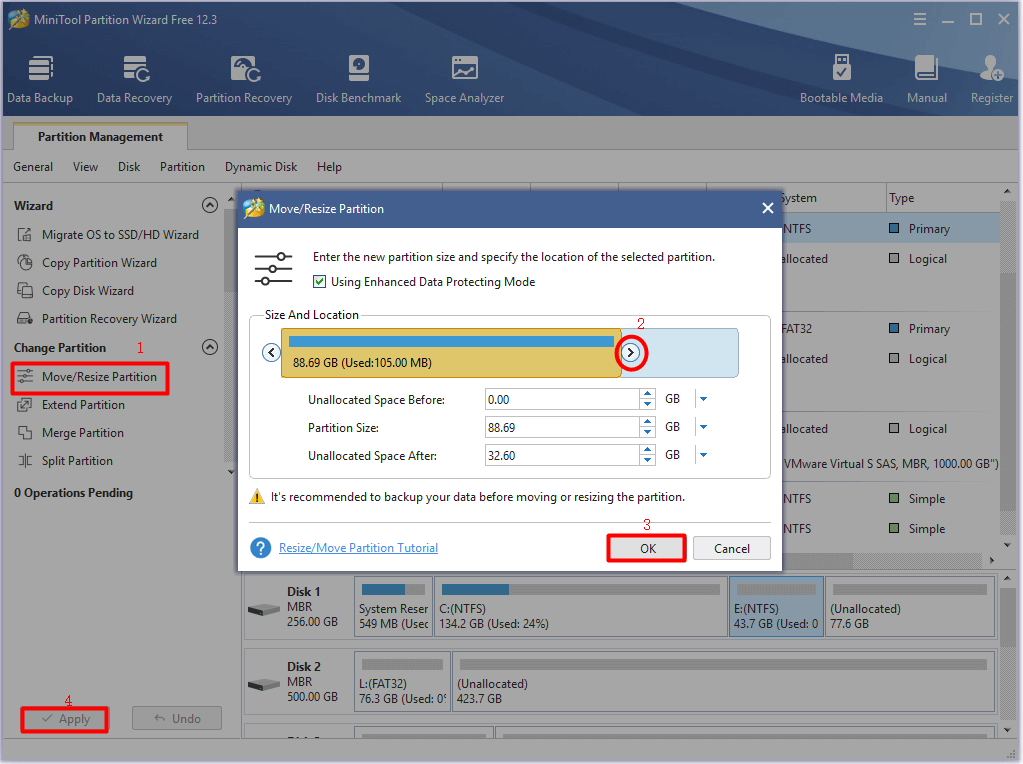
Task: Open Space Analyzer
Action: pos(464,79)
